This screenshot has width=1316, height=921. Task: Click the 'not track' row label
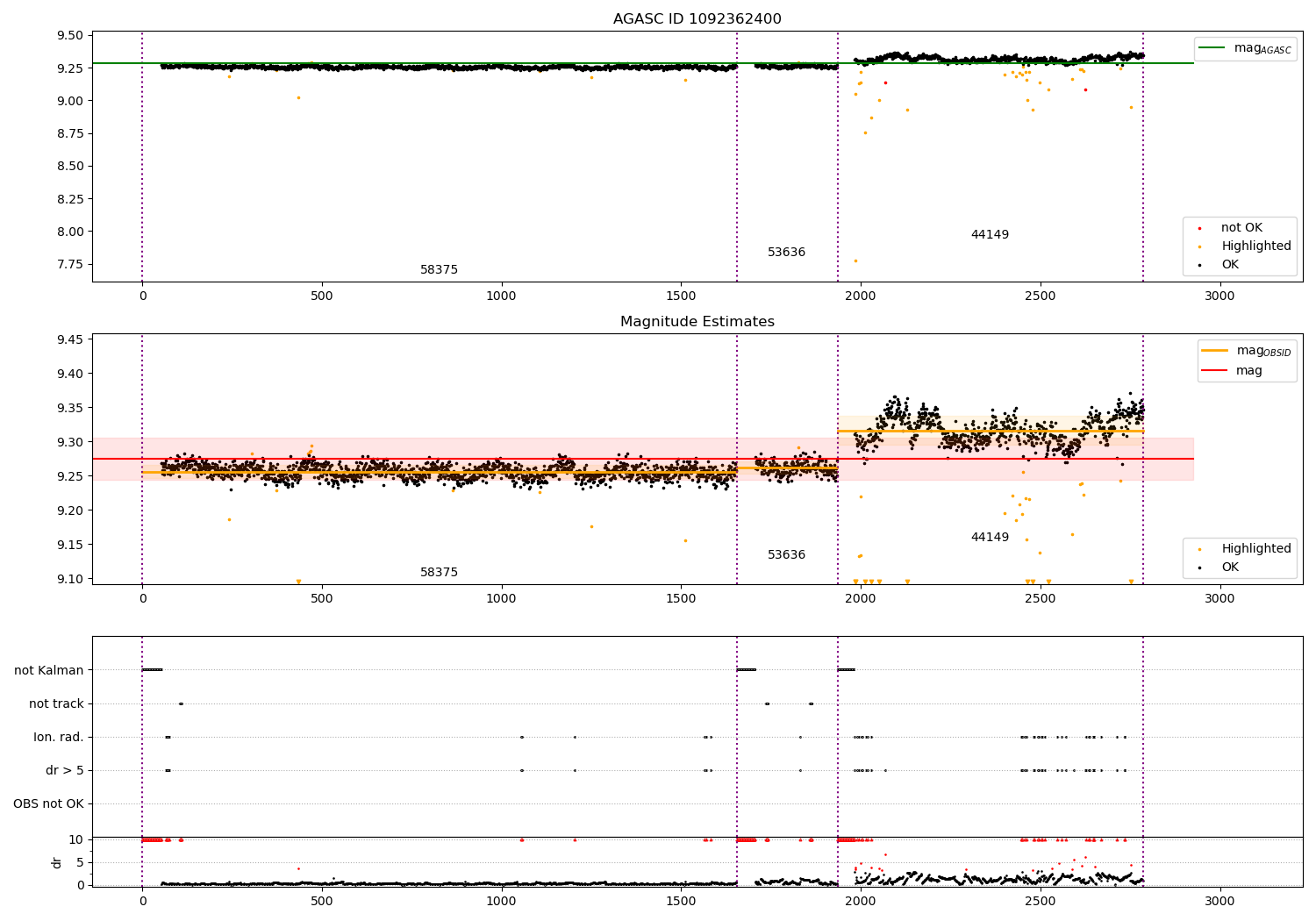tap(56, 703)
